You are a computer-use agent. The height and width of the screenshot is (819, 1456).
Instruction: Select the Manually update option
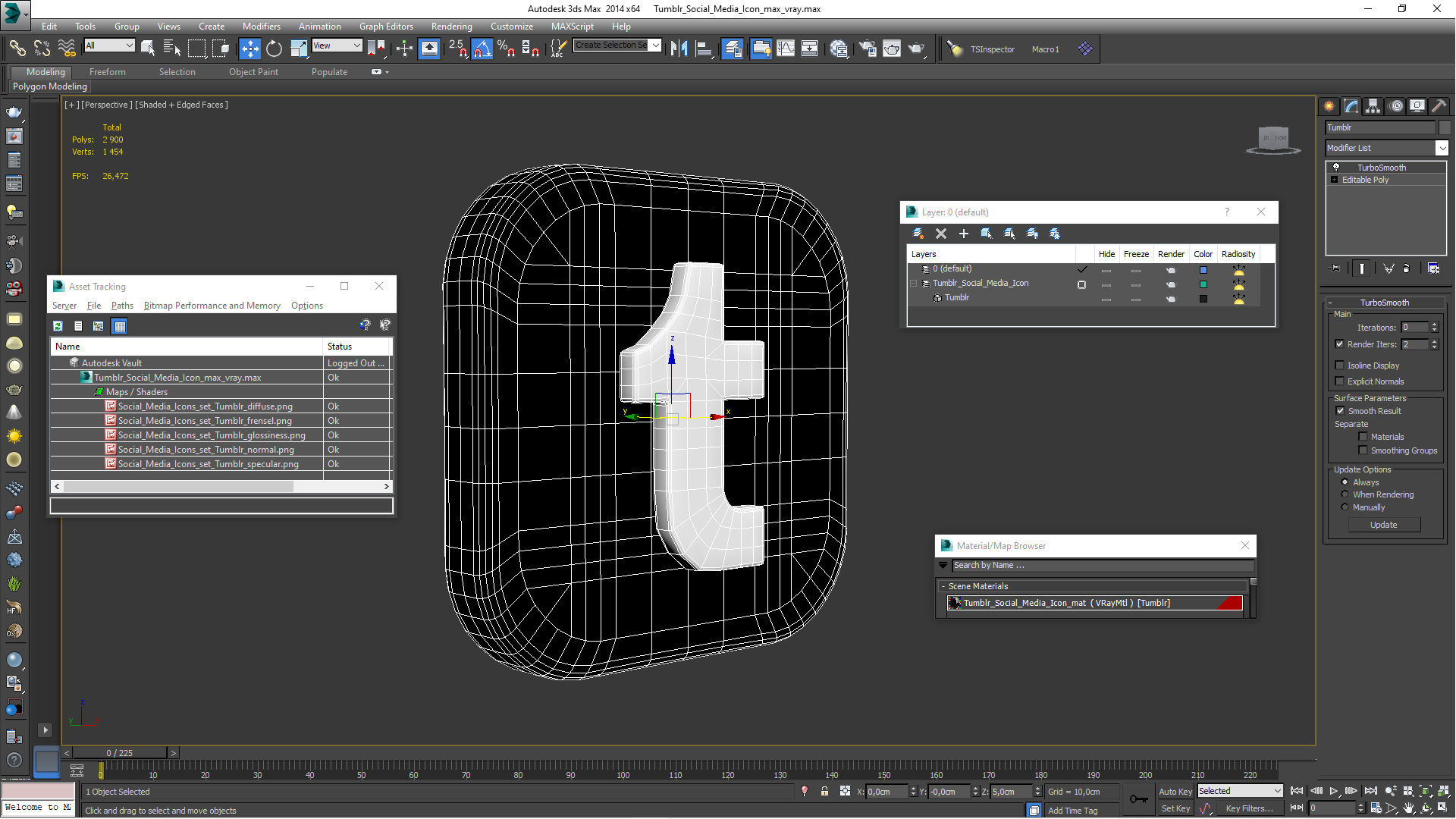tap(1345, 507)
